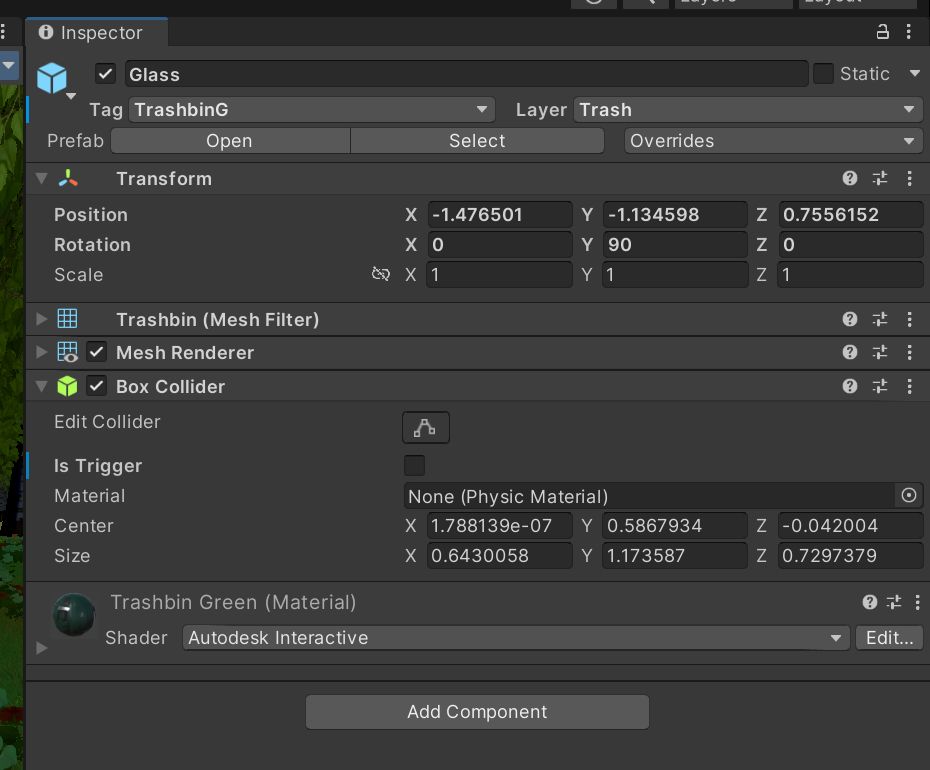The height and width of the screenshot is (770, 930).
Task: Toggle the Inspector lock icon
Action: [x=883, y=32]
